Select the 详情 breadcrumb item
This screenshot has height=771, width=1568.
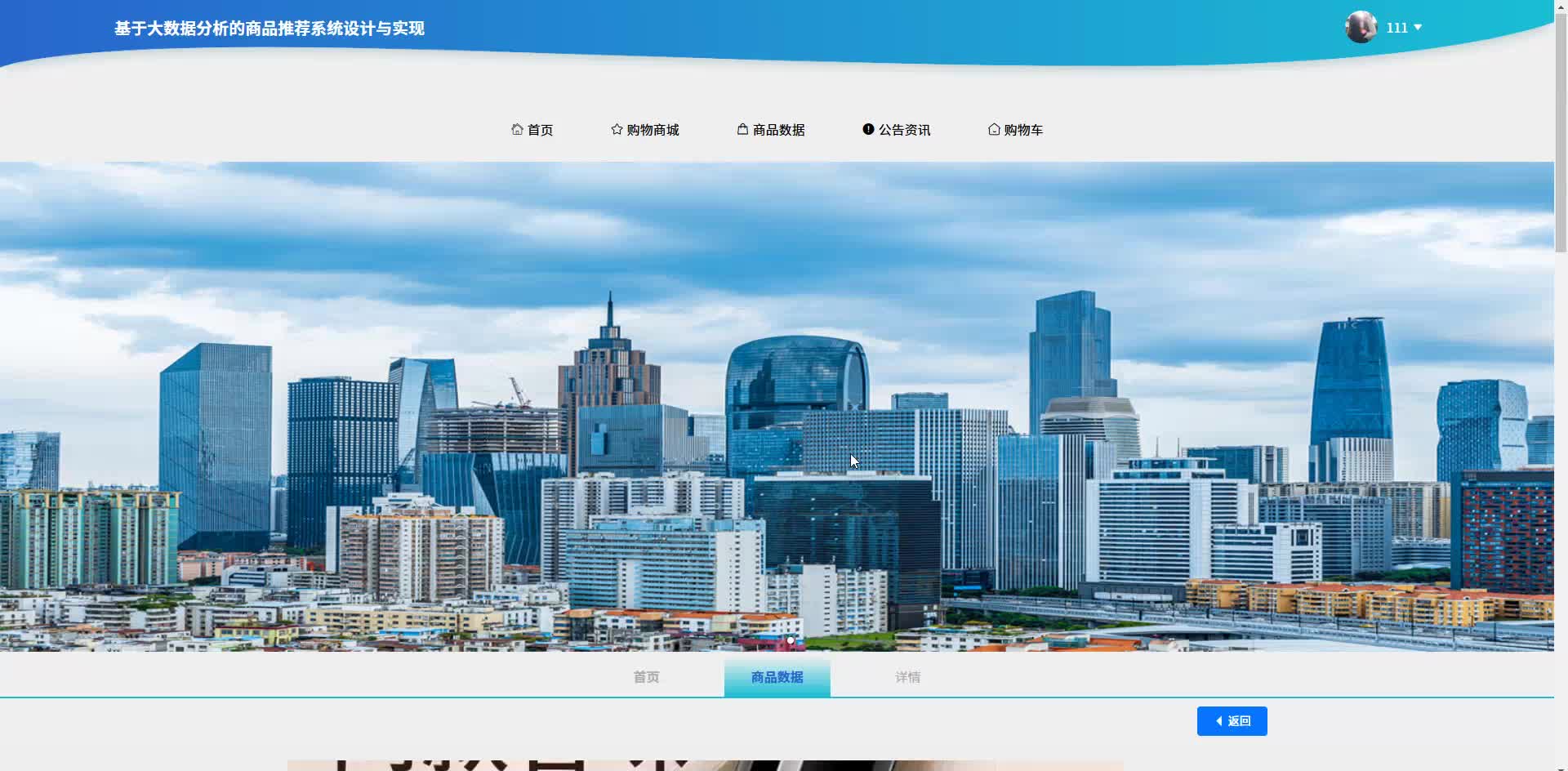(908, 677)
